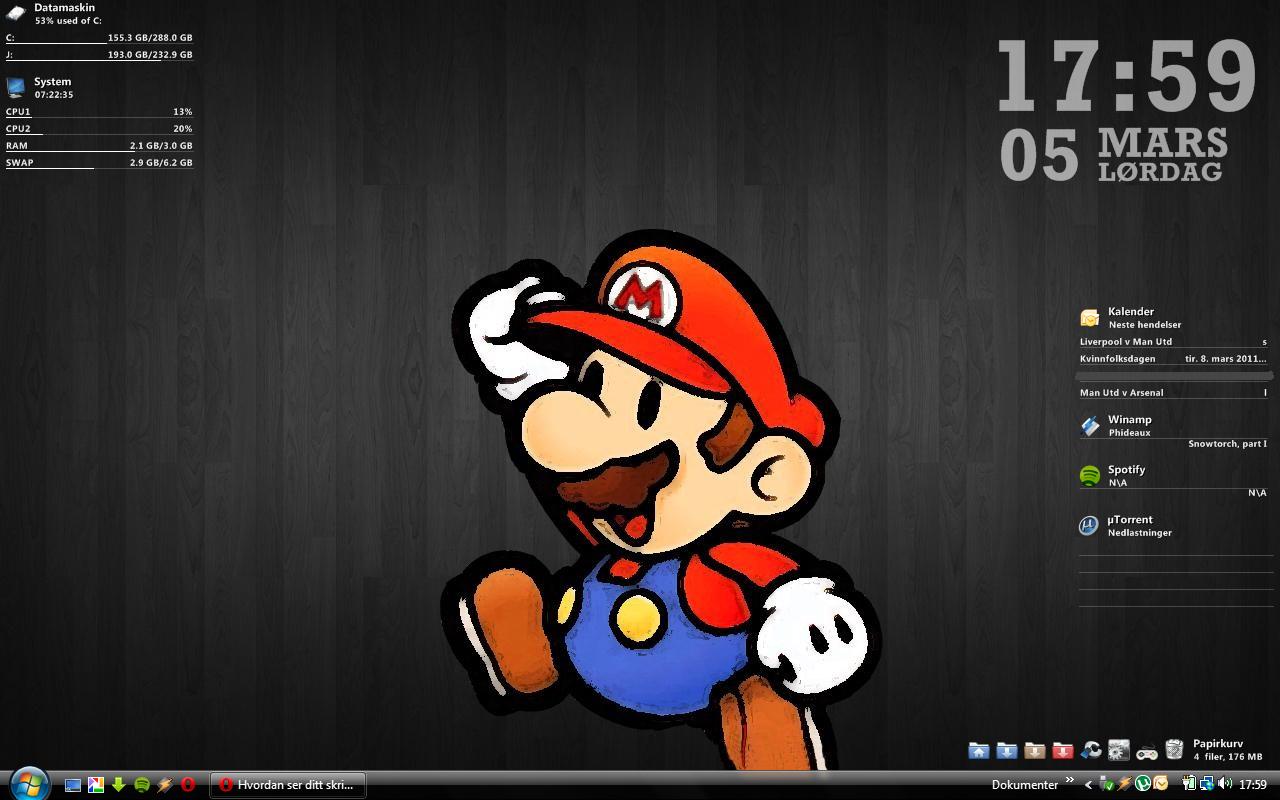Click the Show Desktop quick launch icon
The image size is (1280, 800).
[x=73, y=785]
